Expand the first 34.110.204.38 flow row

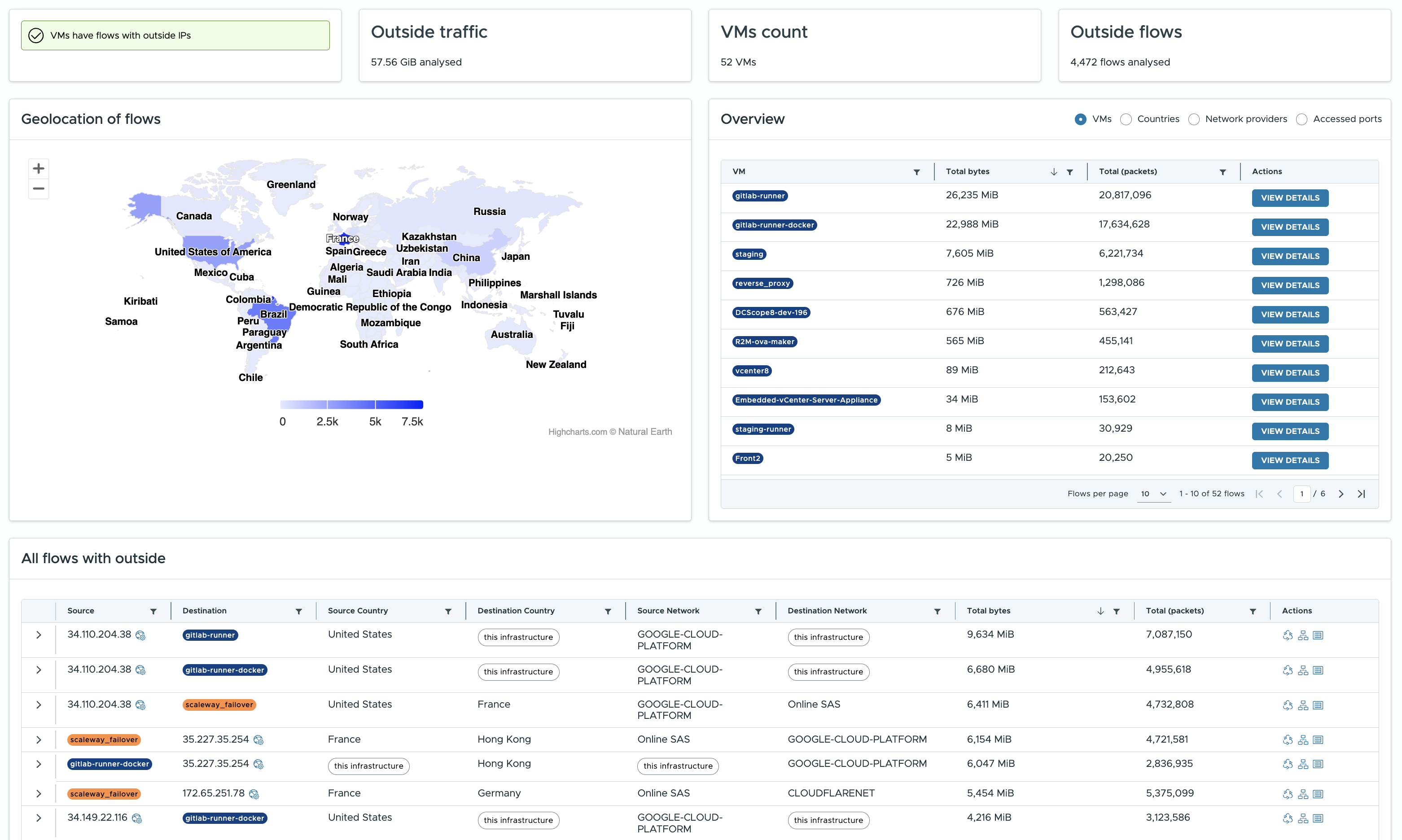coord(39,635)
